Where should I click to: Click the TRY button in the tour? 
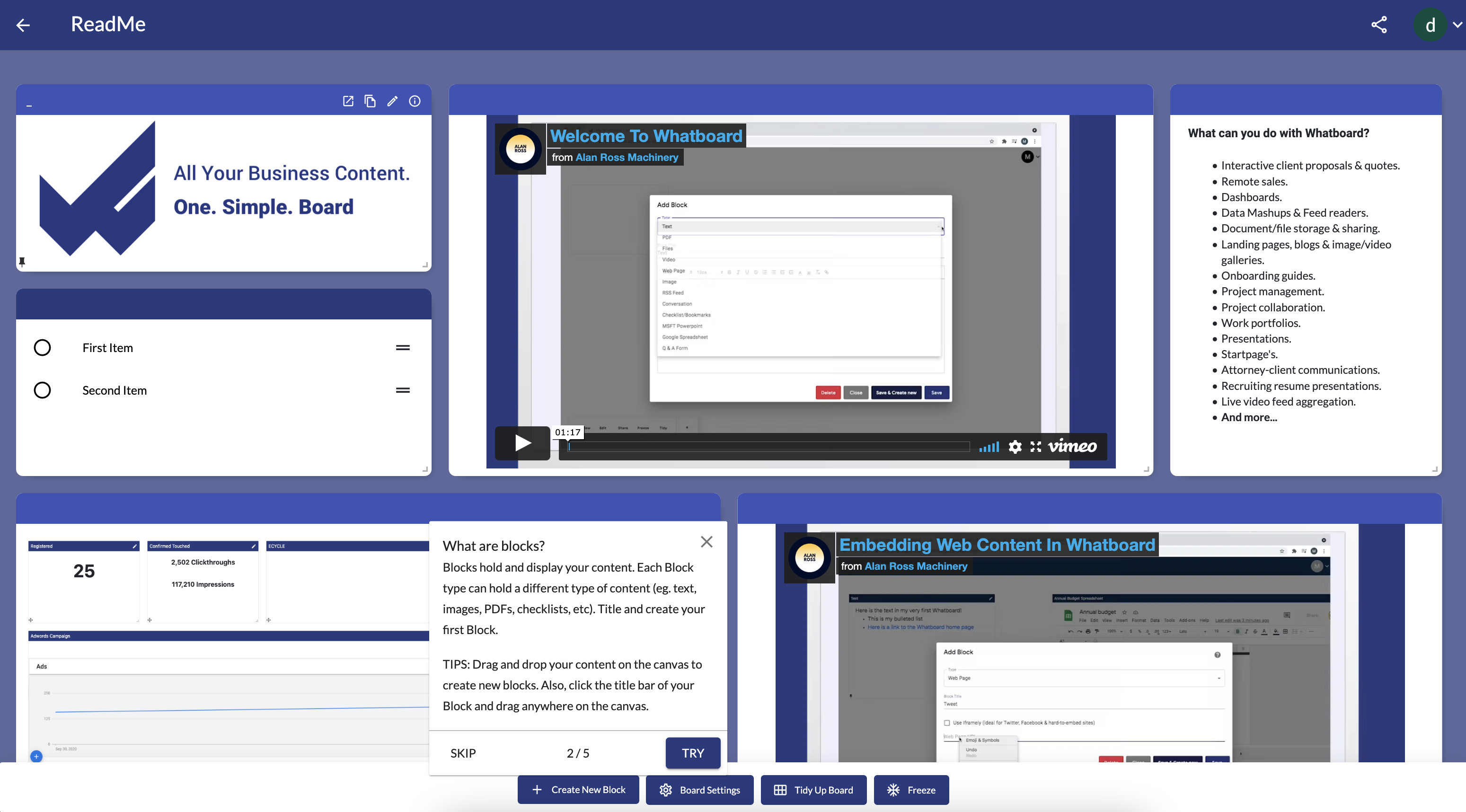693,753
